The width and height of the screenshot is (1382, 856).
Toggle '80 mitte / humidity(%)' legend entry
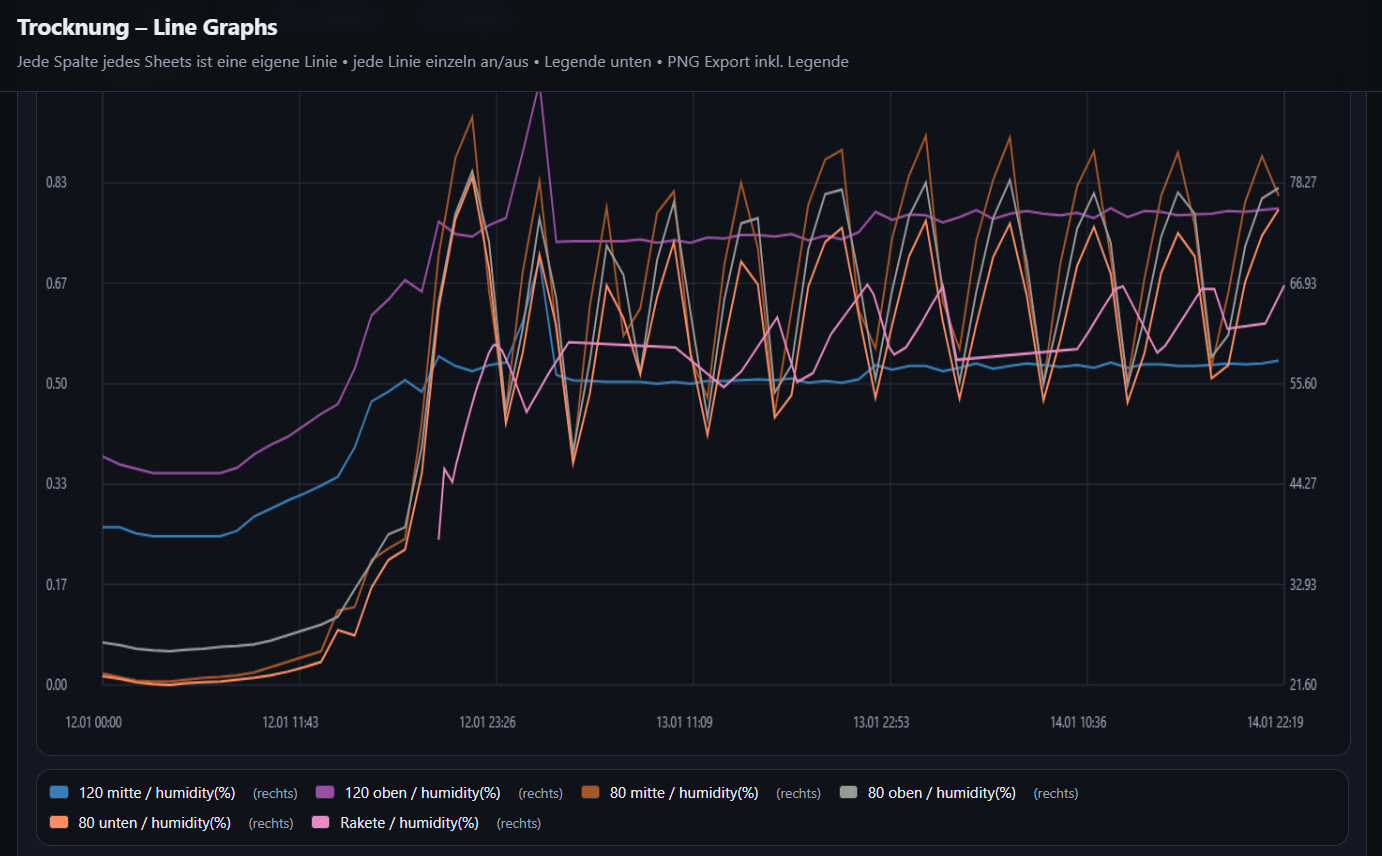point(684,793)
